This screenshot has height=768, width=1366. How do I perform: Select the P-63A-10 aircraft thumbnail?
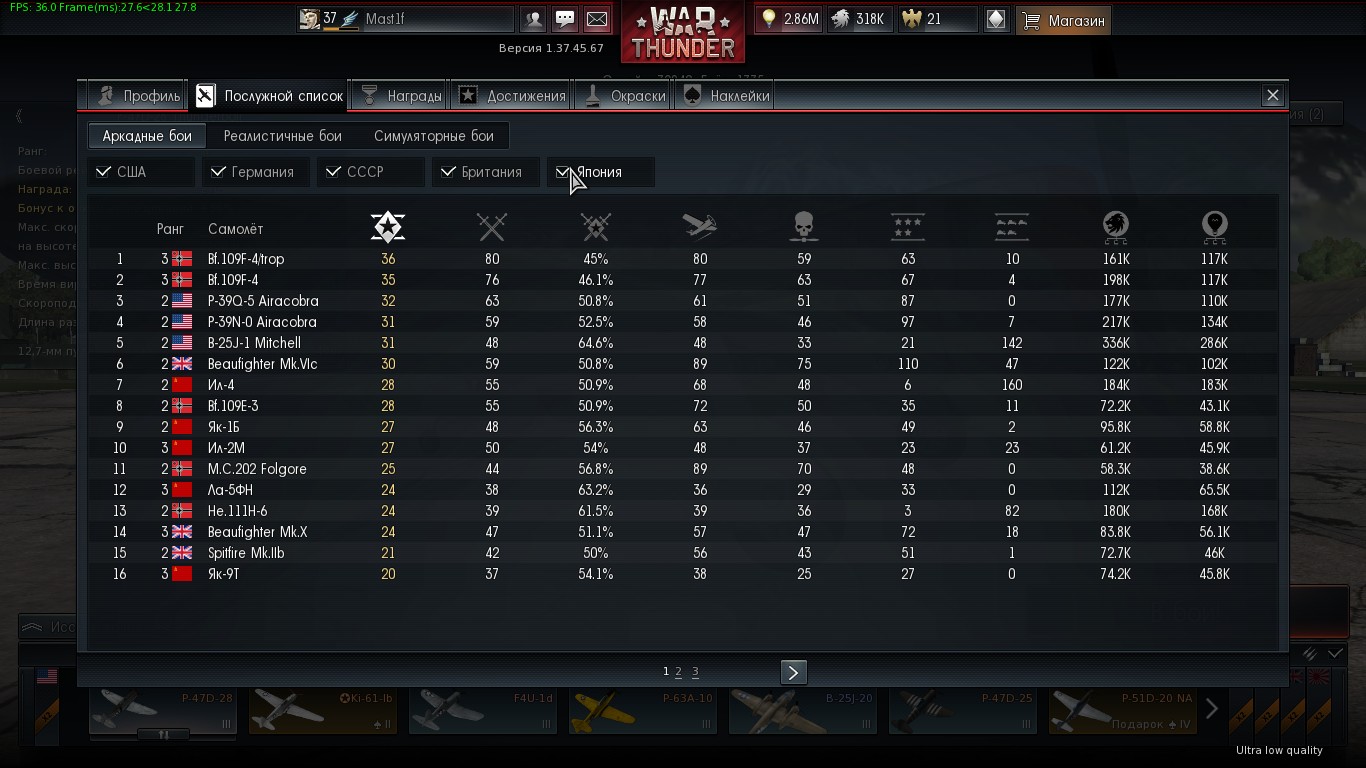[x=642, y=711]
